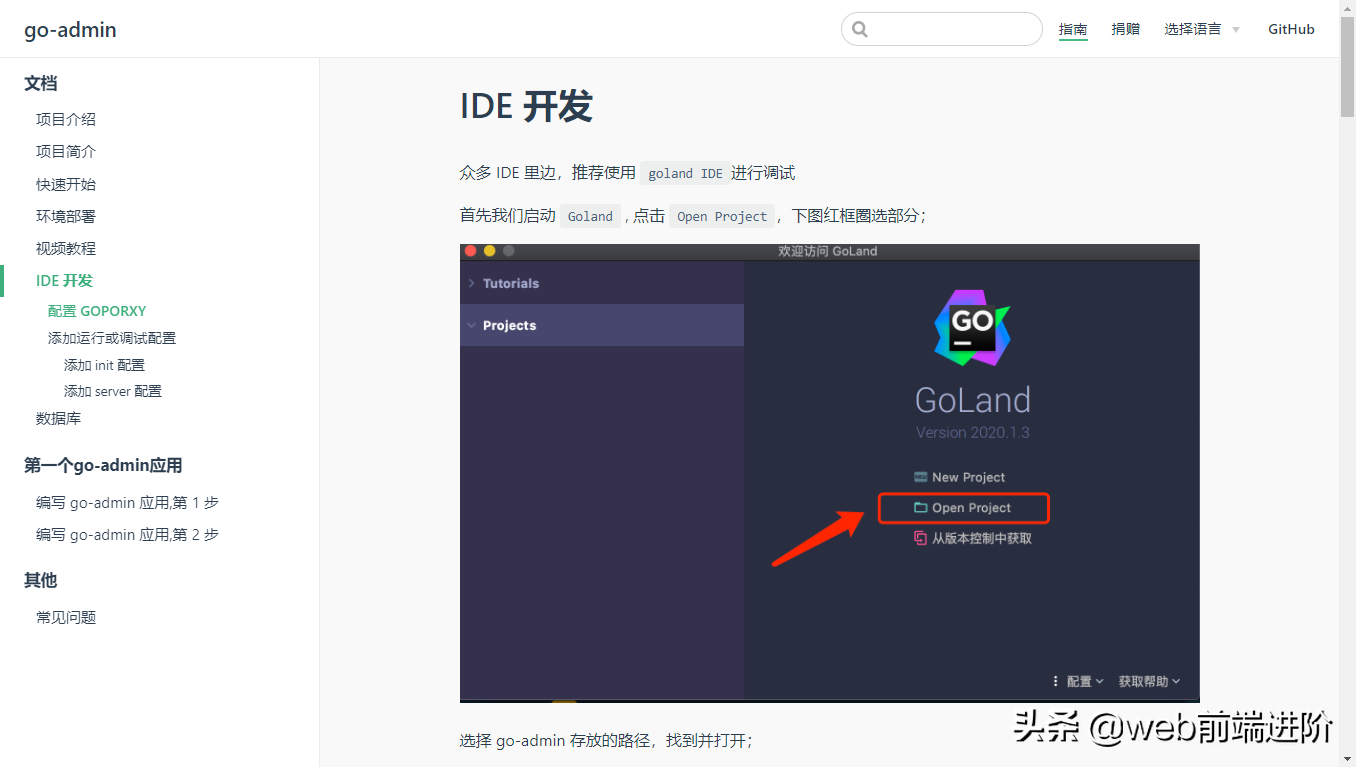Image resolution: width=1356 pixels, height=767 pixels.
Task: Click 从版本控制中获取 icon
Action: [x=921, y=538]
